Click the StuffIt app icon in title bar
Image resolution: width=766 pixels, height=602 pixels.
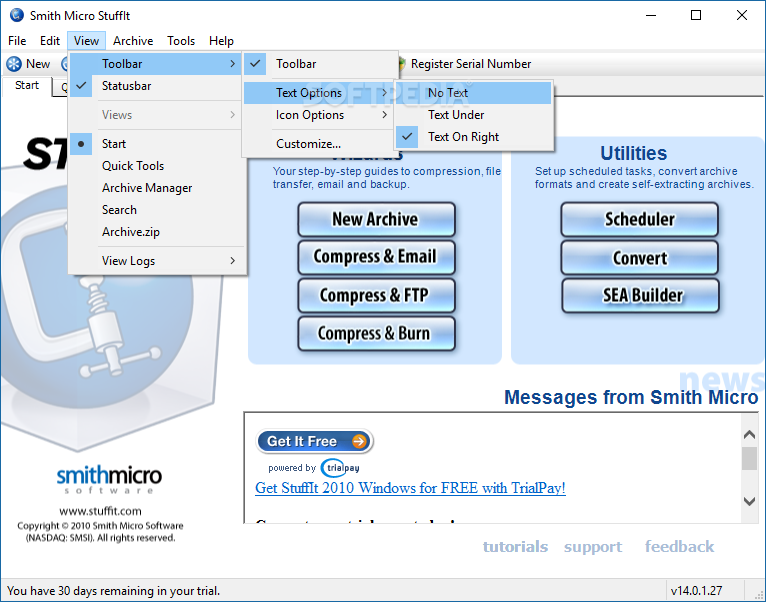tap(17, 15)
